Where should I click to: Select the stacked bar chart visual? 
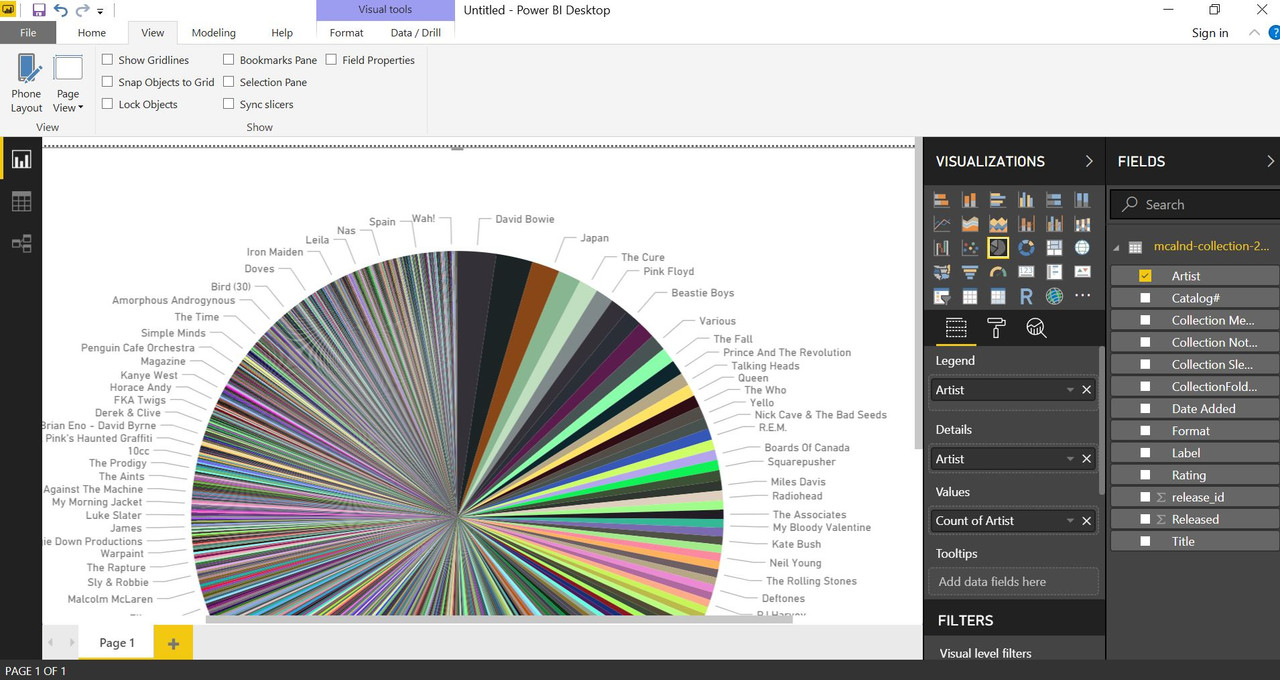941,200
